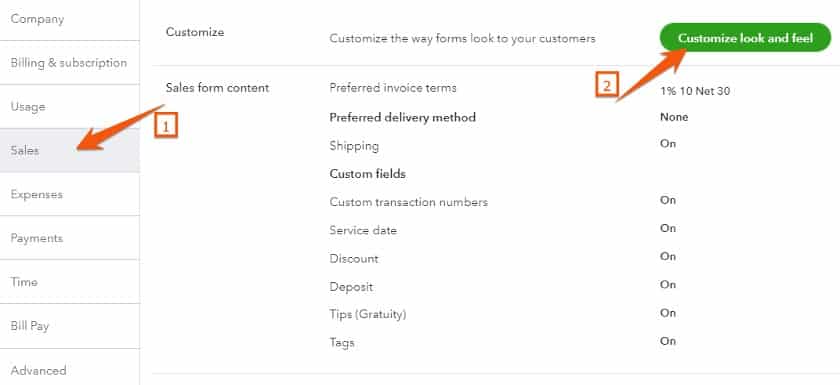840x385 pixels.
Task: Select the Usage tab
Action: tap(70, 107)
